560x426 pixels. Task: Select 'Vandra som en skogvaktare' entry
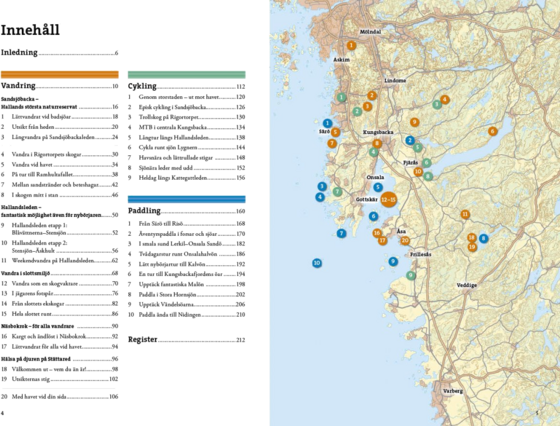pos(59,284)
